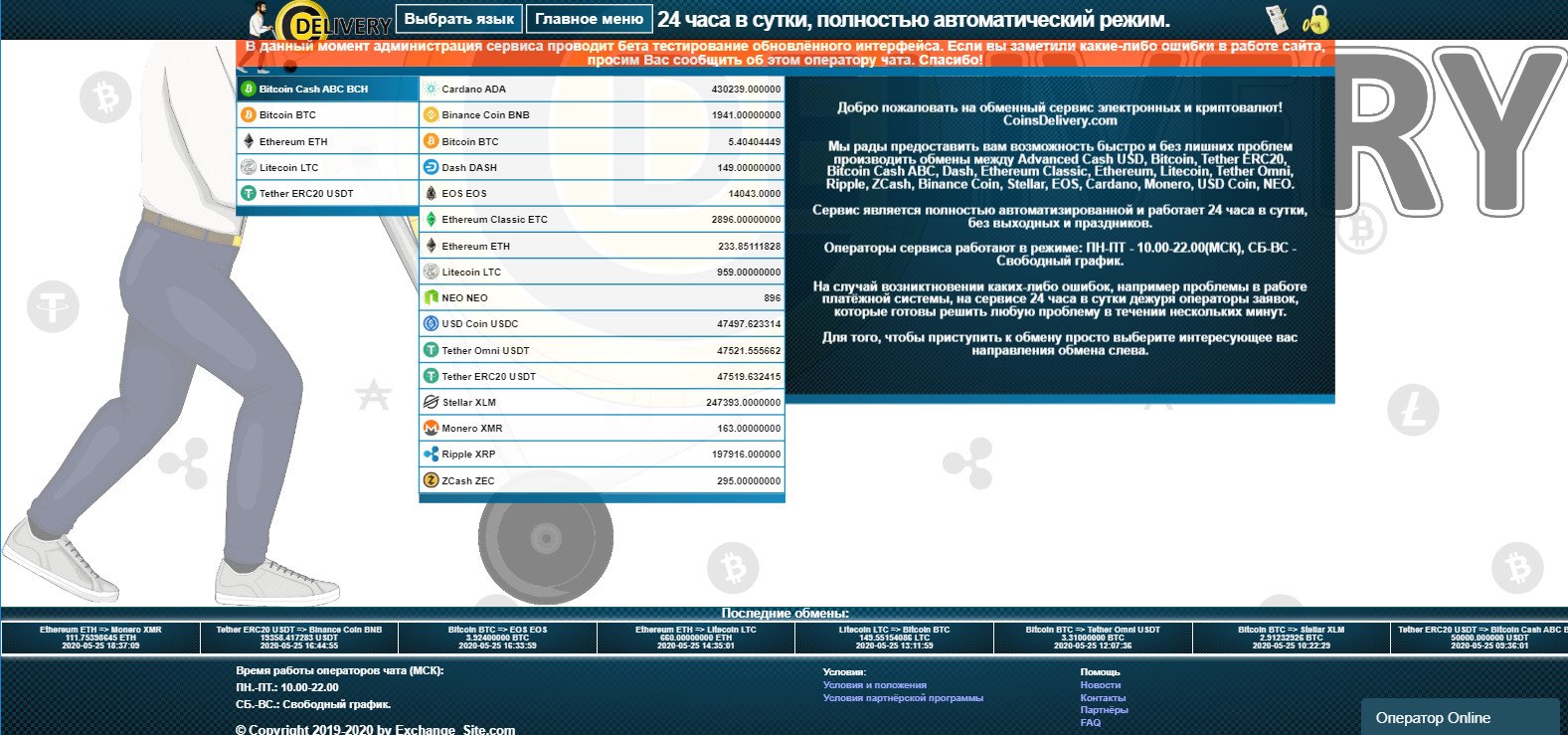1568x735 pixels.
Task: Open the FAQ footer link
Action: [x=1091, y=723]
